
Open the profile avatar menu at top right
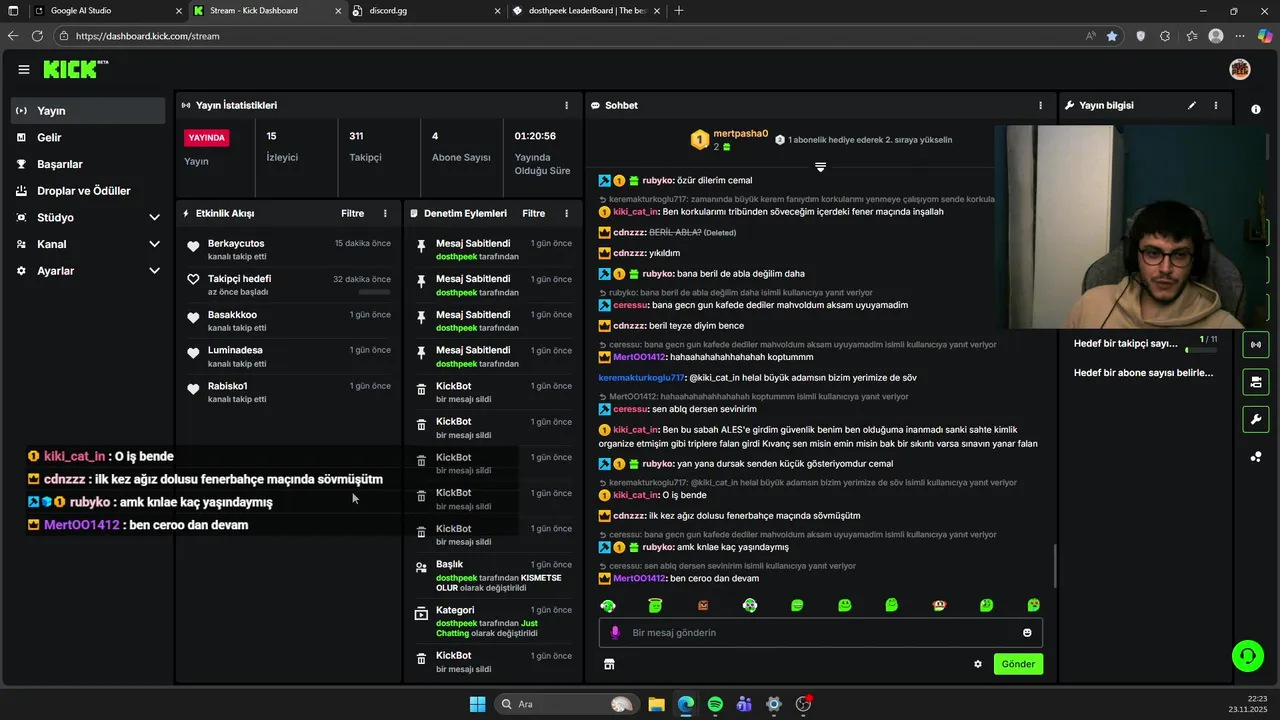pyautogui.click(x=1240, y=69)
